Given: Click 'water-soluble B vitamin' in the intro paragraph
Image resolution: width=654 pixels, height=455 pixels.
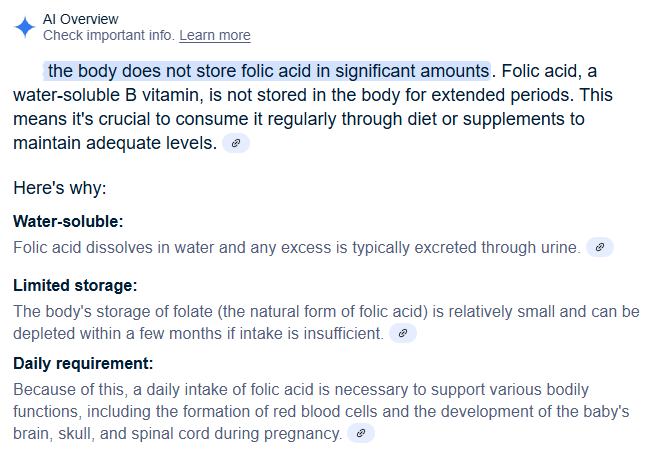Looking at the screenshot, I should pyautogui.click(x=108, y=95).
